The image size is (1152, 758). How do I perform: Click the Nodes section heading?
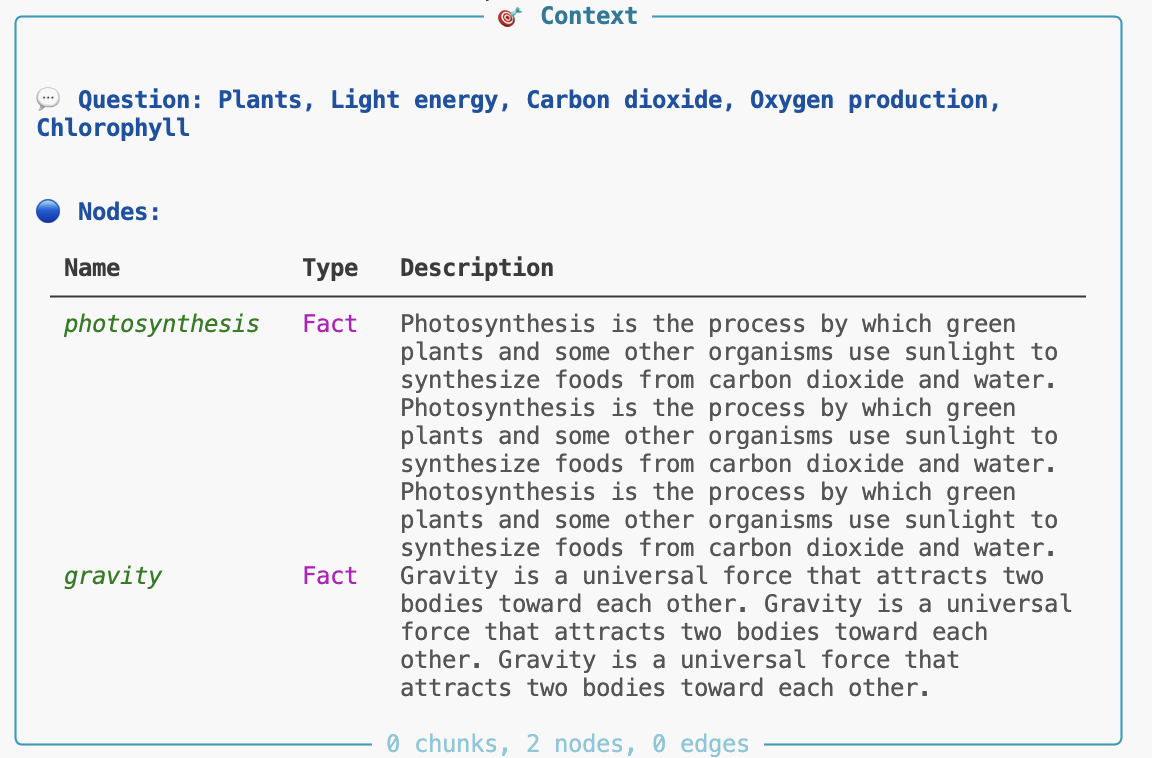coord(119,212)
